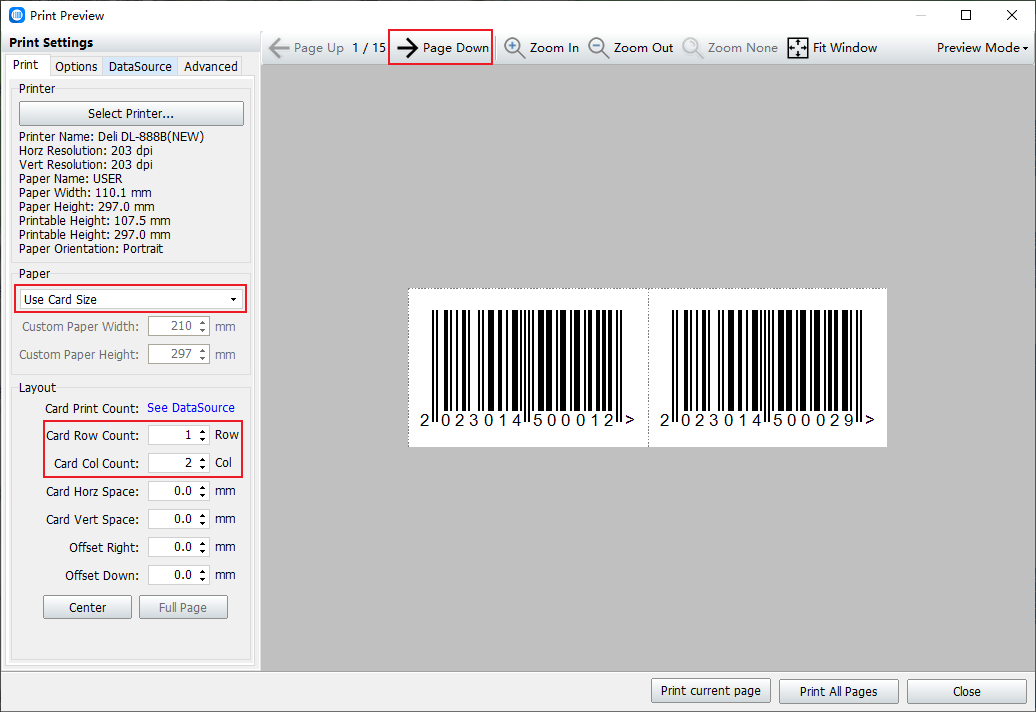Viewport: 1036px width, 712px height.
Task: Increase Card Row Count with up arrow
Action: click(202, 431)
